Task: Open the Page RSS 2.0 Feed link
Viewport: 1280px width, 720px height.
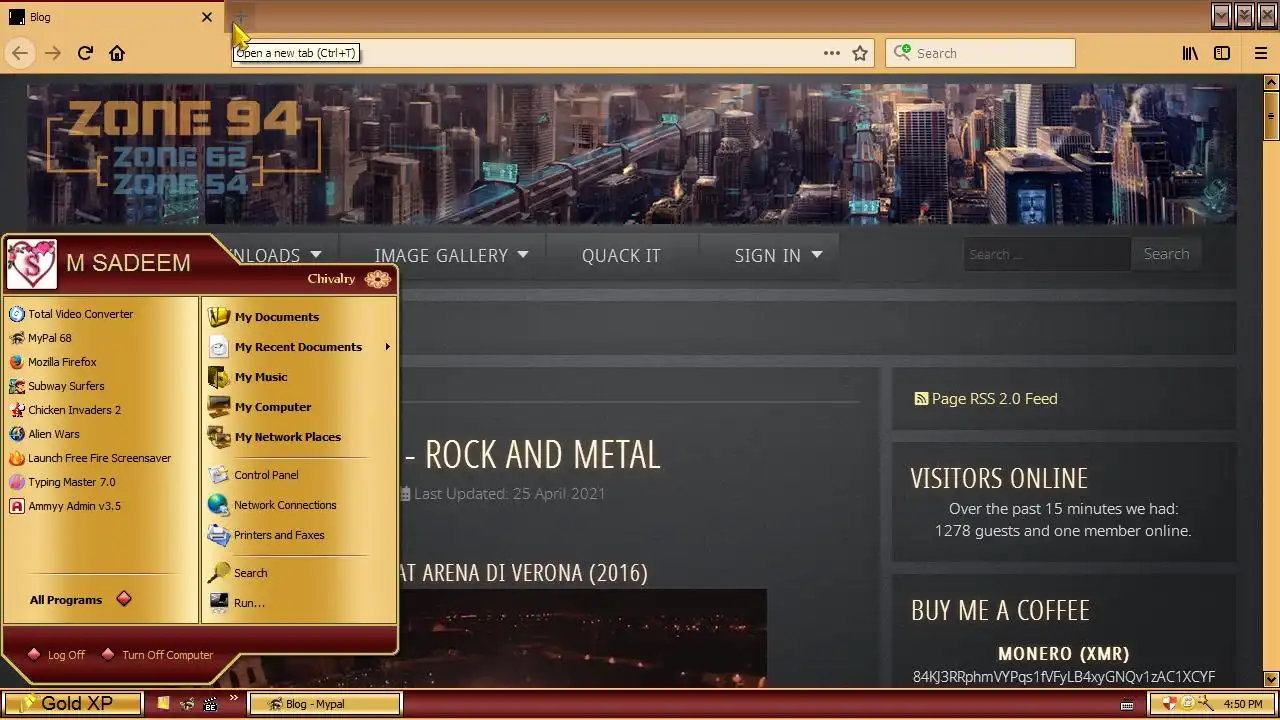Action: tap(986, 398)
